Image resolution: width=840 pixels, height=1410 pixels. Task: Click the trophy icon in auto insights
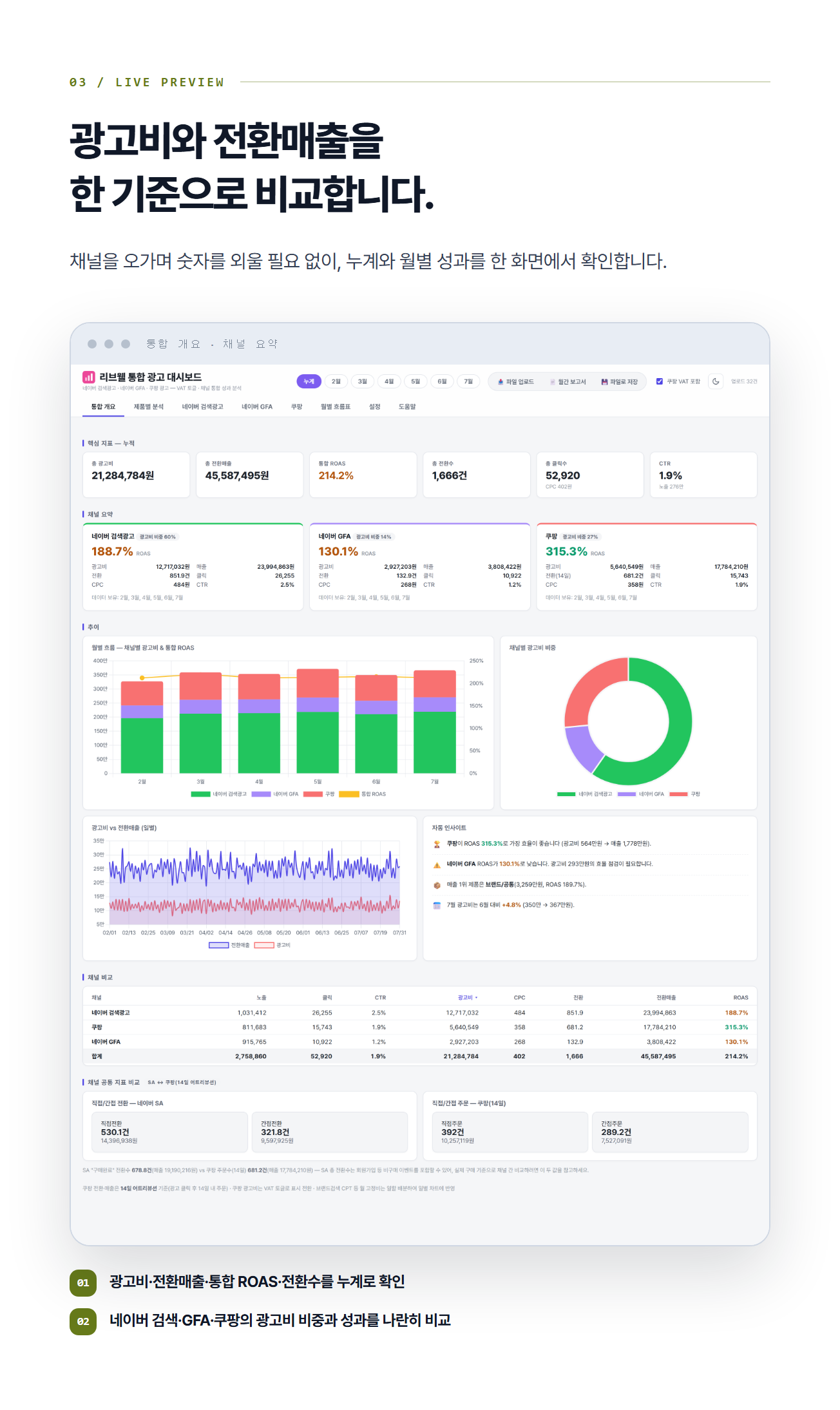pyautogui.click(x=437, y=844)
